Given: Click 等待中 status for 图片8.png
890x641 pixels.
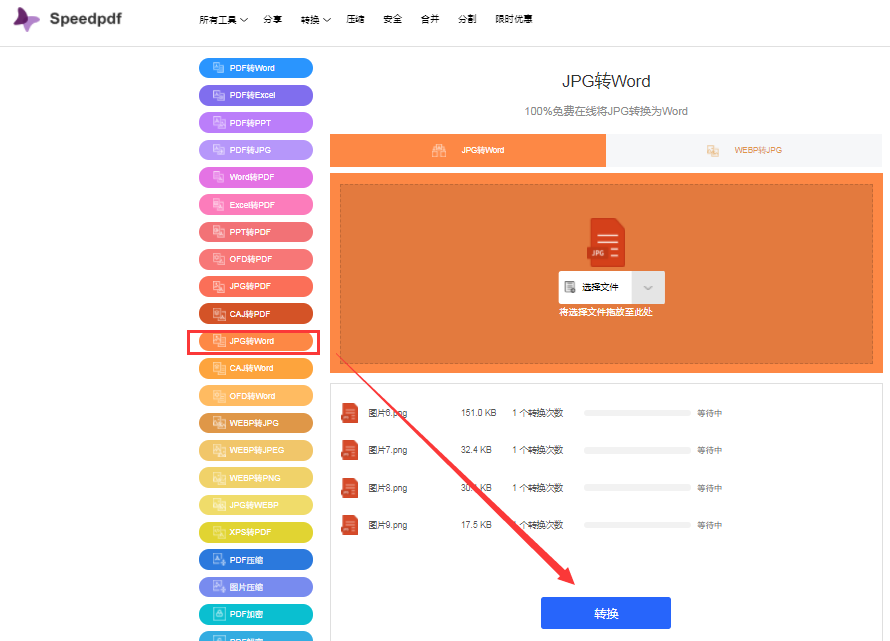Looking at the screenshot, I should point(710,488).
